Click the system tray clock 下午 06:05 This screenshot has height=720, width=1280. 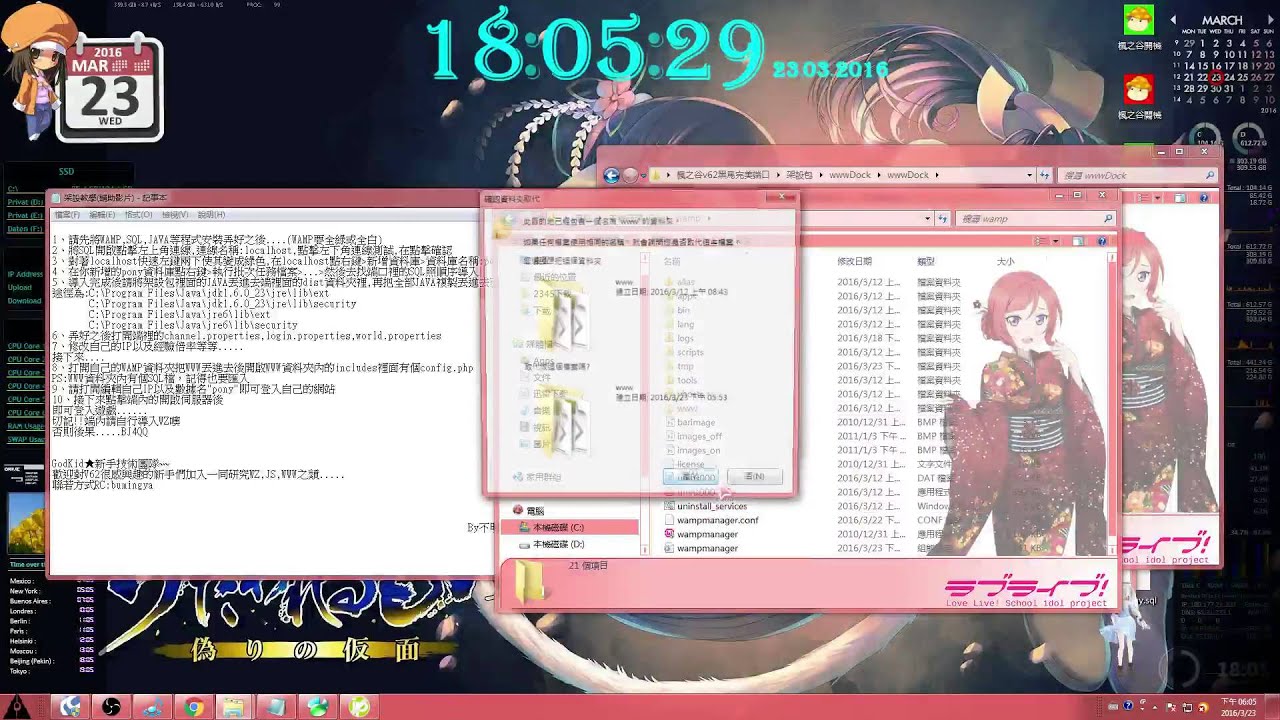[x=1237, y=707]
